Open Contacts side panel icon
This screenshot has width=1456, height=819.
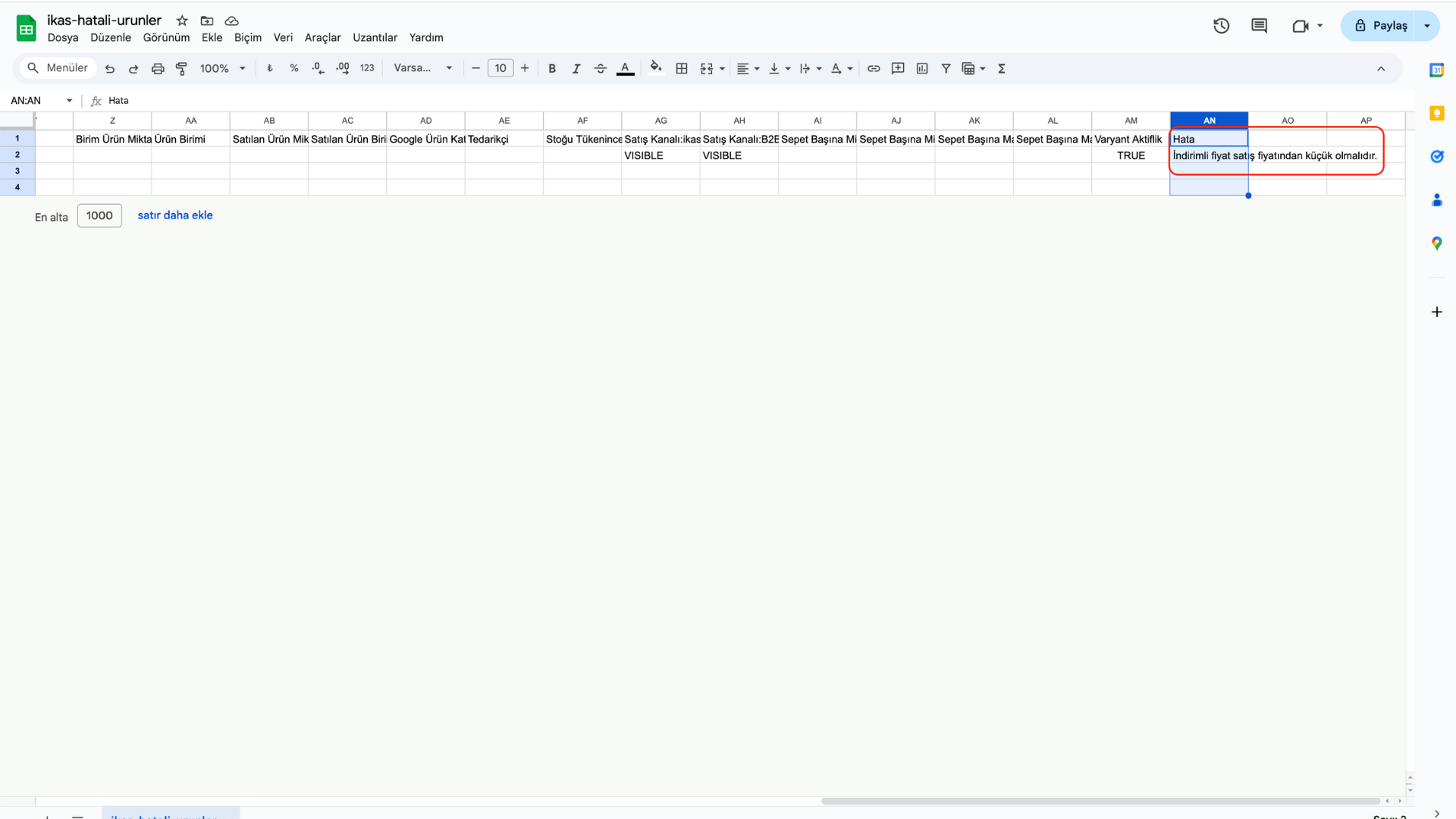click(1436, 200)
